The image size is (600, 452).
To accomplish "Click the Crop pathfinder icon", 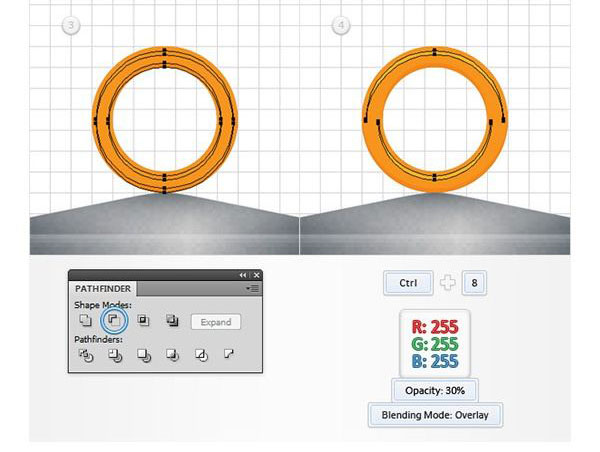I will point(173,356).
